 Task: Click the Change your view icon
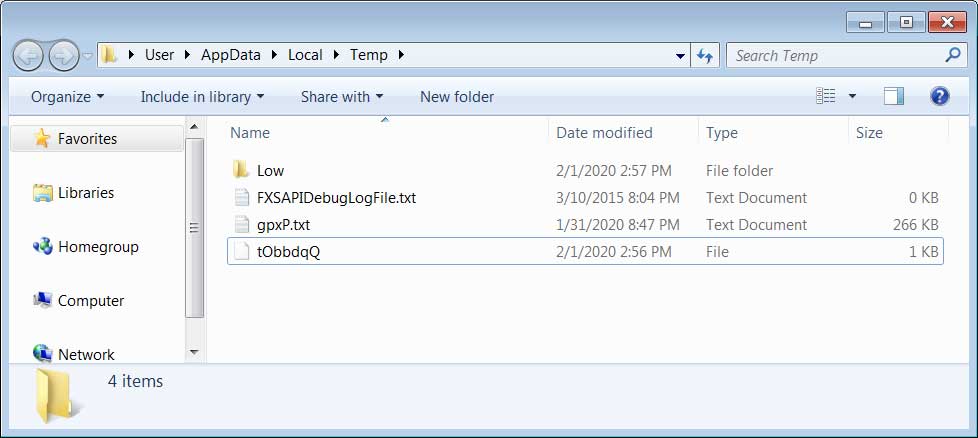pyautogui.click(x=825, y=96)
